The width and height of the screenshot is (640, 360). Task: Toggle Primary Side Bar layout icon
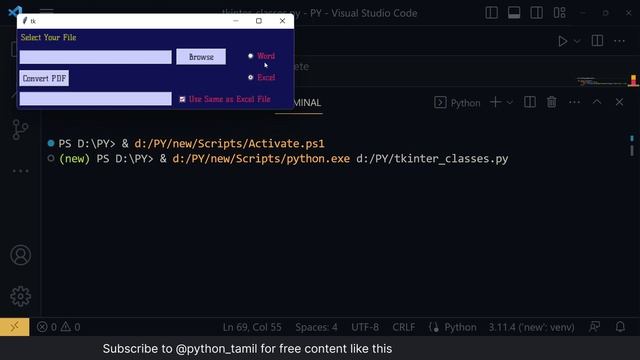point(491,13)
